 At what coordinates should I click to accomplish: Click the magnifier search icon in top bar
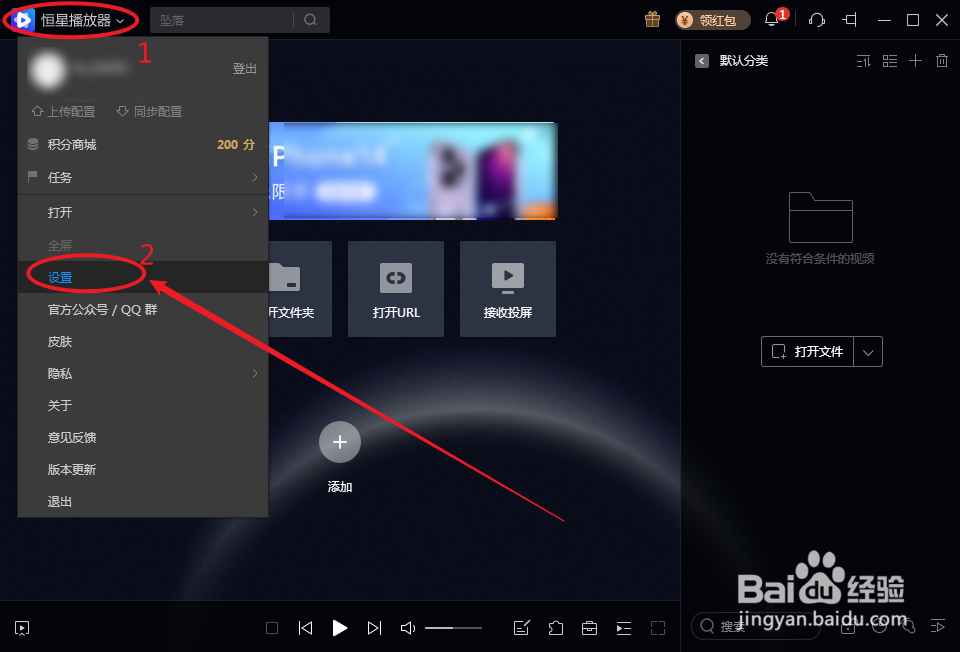tap(311, 20)
